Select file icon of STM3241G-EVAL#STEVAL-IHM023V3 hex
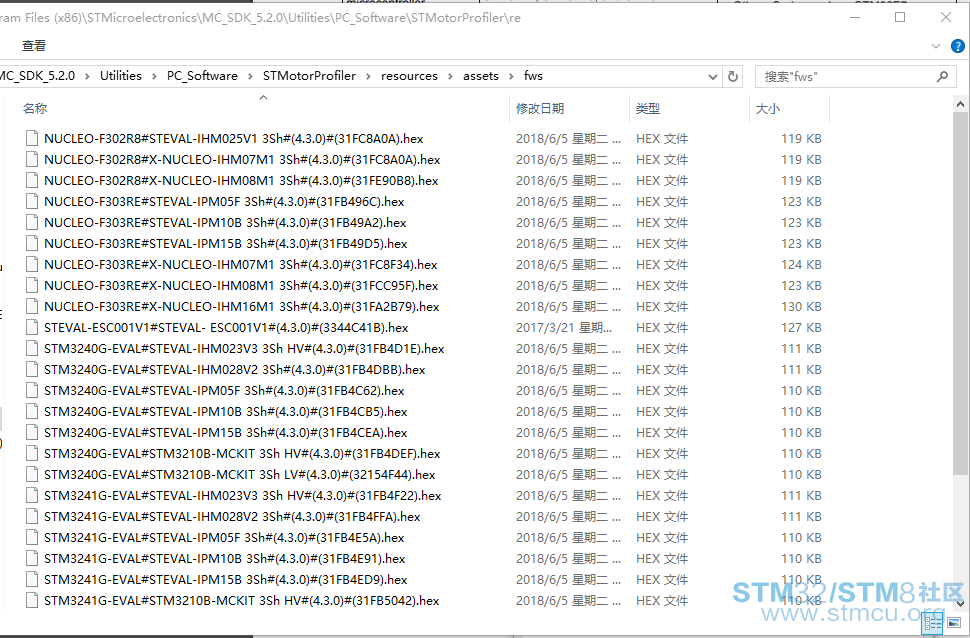 pyautogui.click(x=32, y=496)
